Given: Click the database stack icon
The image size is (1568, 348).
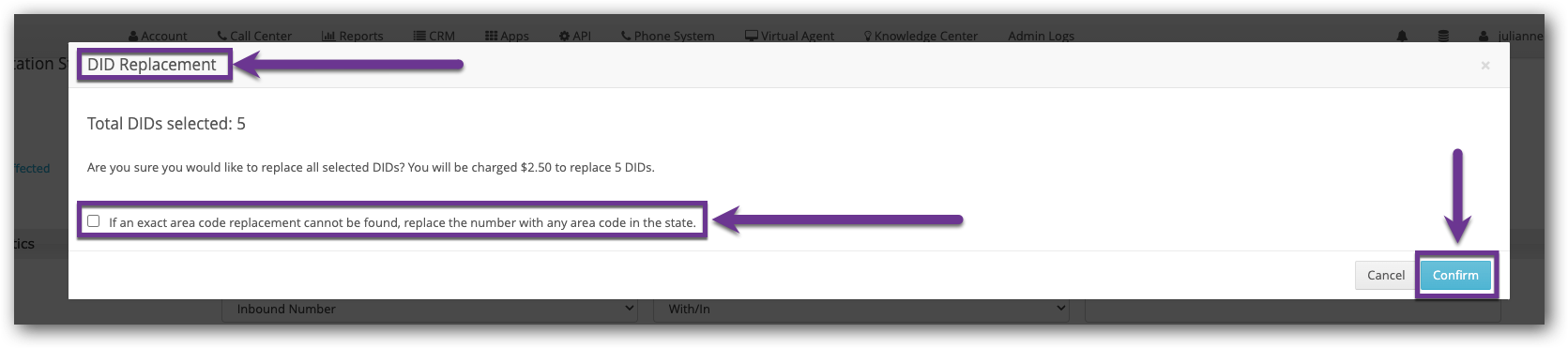Looking at the screenshot, I should point(1443,36).
